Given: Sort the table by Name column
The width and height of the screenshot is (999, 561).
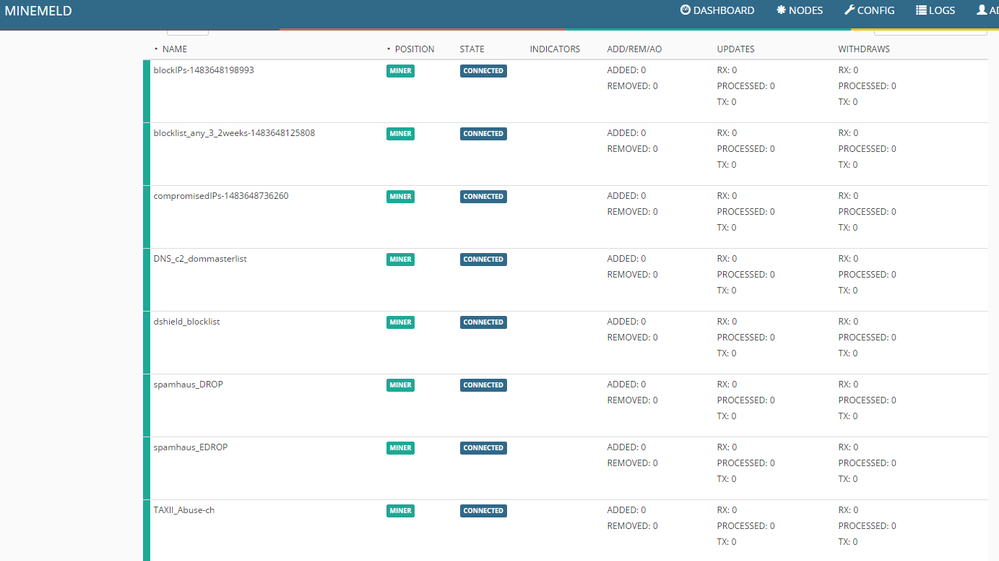Looking at the screenshot, I should tap(174, 49).
